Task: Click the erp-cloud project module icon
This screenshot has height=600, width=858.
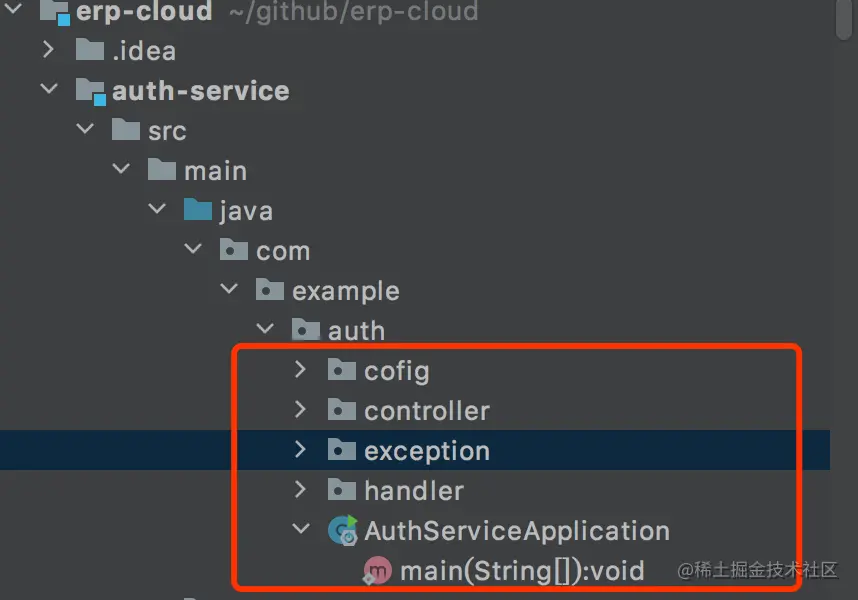Action: coord(55,12)
